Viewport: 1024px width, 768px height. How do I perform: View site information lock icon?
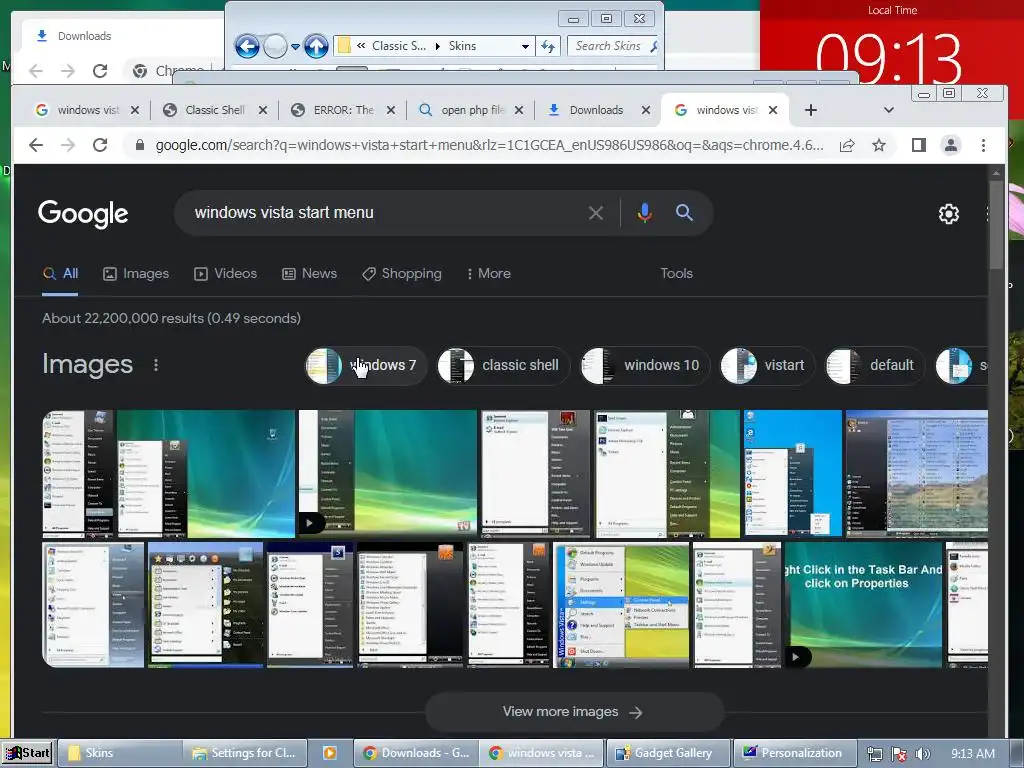pyautogui.click(x=139, y=145)
